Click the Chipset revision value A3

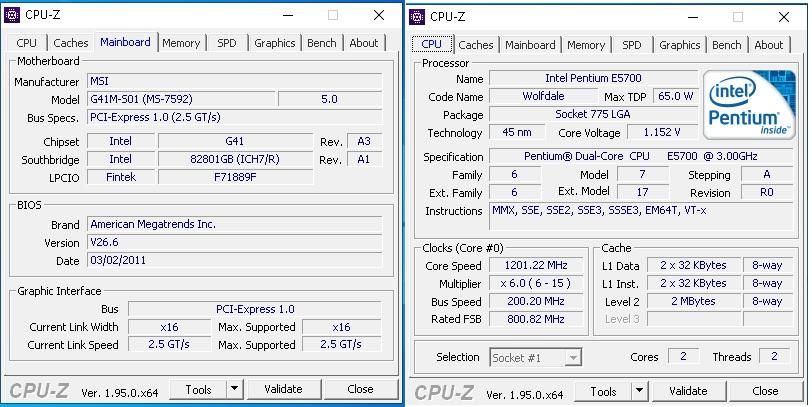(x=364, y=141)
